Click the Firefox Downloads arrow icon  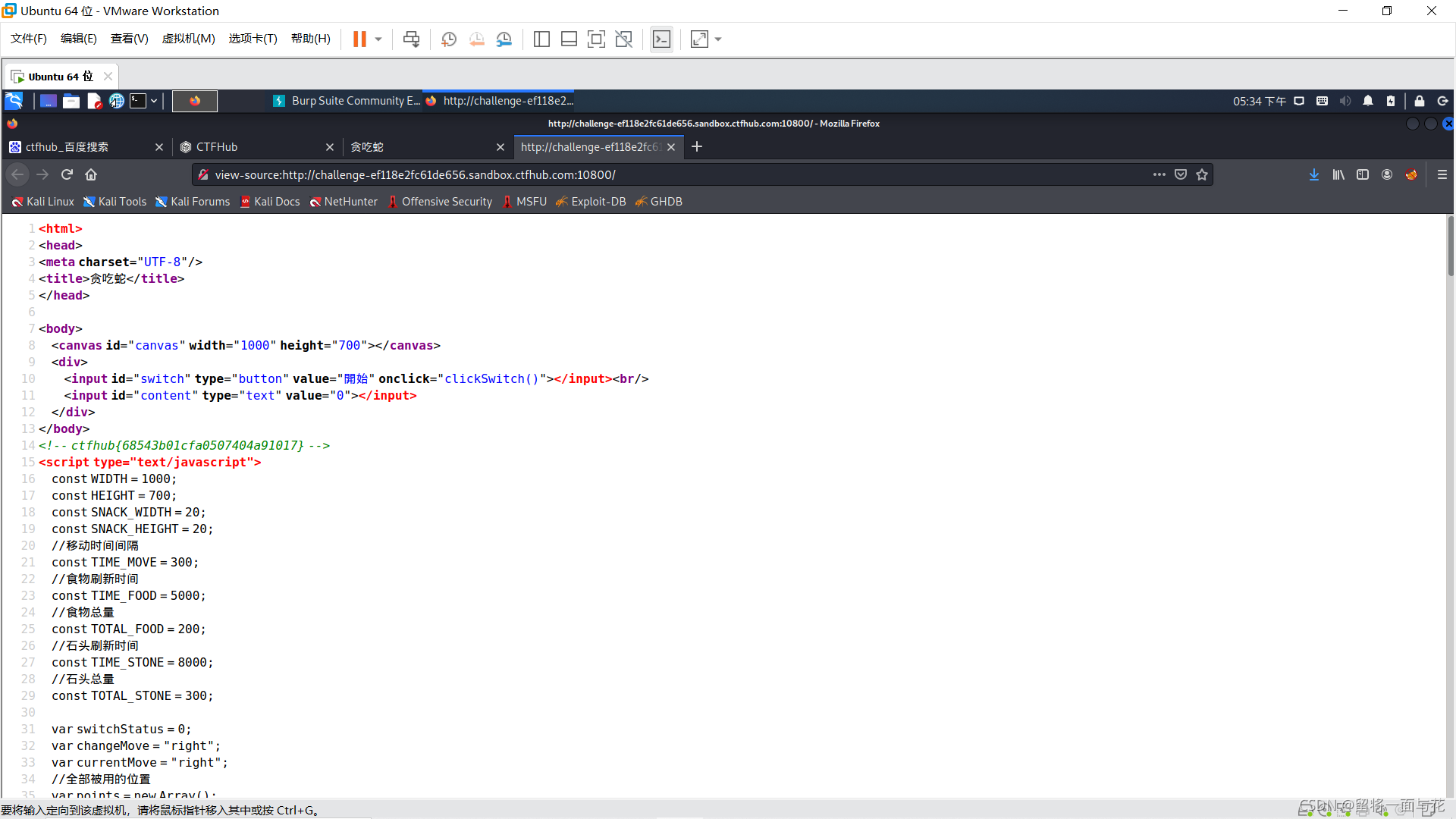pyautogui.click(x=1313, y=175)
